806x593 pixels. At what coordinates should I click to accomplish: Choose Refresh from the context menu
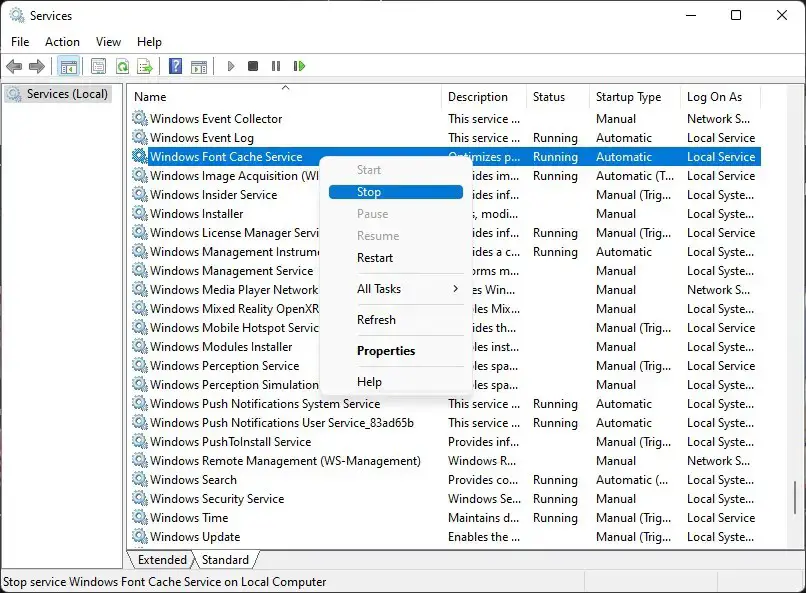(376, 320)
